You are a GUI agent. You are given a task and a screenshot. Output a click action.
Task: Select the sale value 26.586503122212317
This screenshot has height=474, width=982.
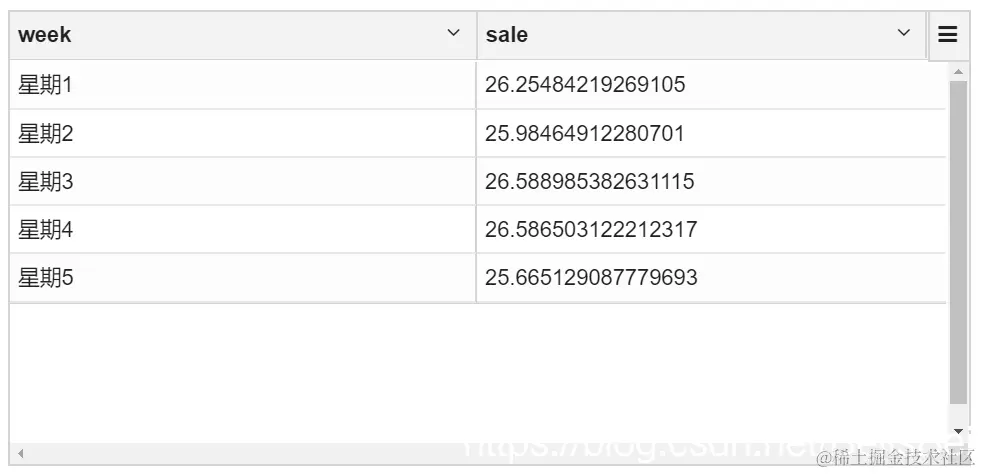tap(711, 229)
